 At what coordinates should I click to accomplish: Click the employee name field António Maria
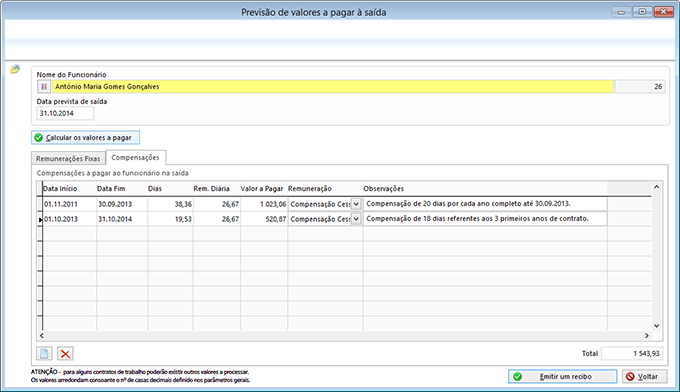tap(333, 87)
